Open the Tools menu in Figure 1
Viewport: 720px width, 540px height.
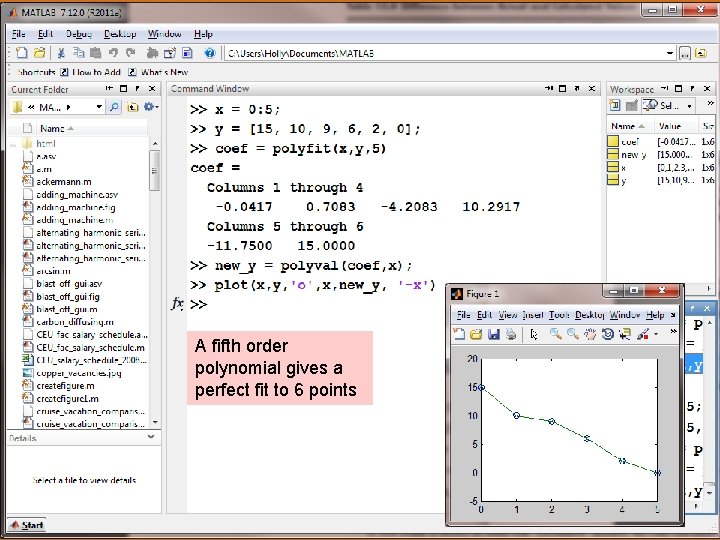click(x=558, y=315)
